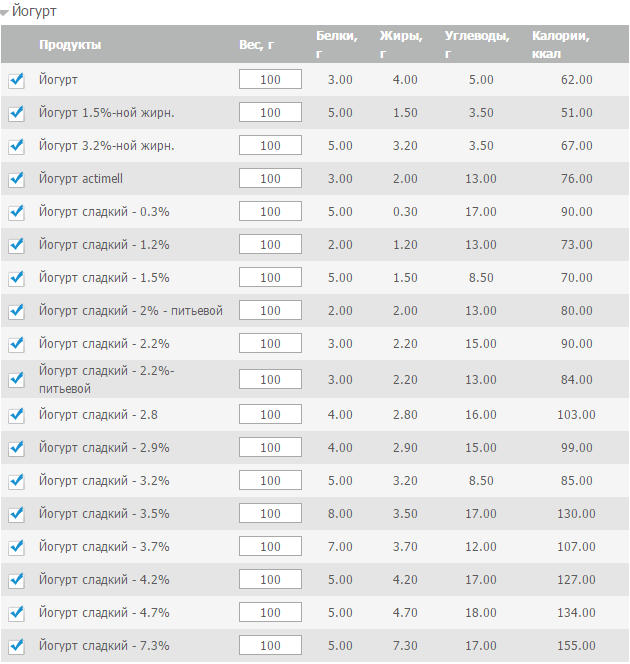630x664 pixels.
Task: Click calories value 155.00
Action: pos(576,646)
